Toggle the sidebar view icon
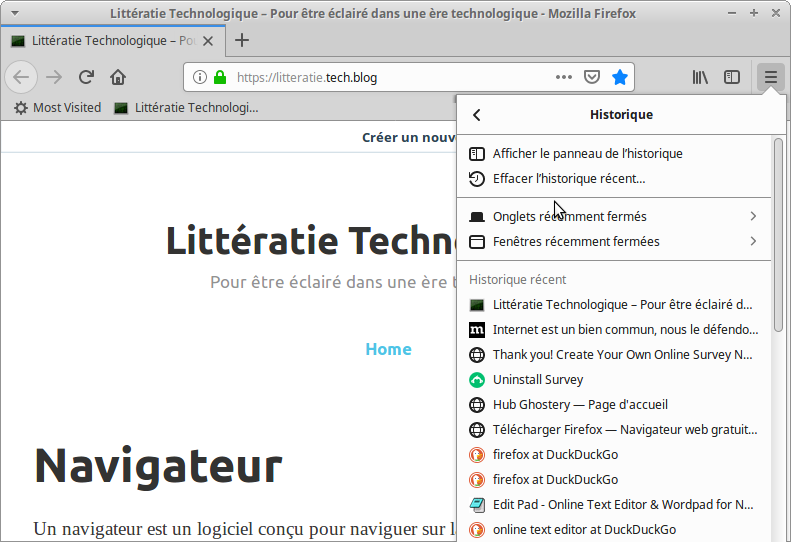 point(732,77)
